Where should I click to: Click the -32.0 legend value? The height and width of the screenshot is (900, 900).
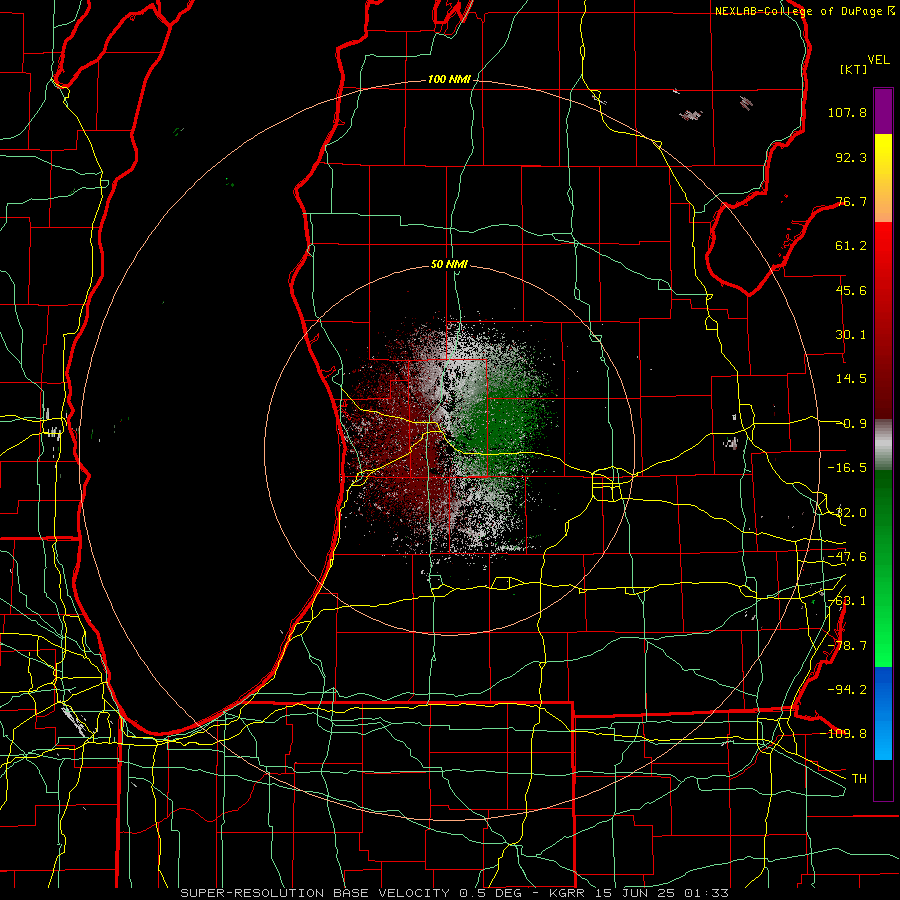[847, 513]
